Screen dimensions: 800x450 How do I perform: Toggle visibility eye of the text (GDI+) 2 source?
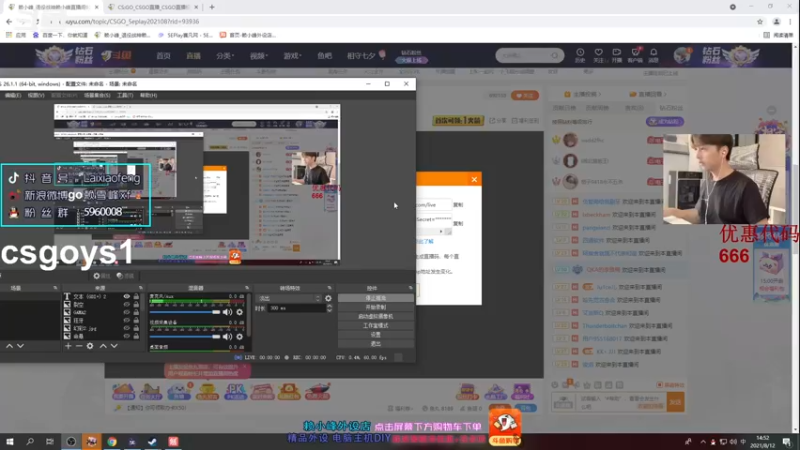[127, 296]
